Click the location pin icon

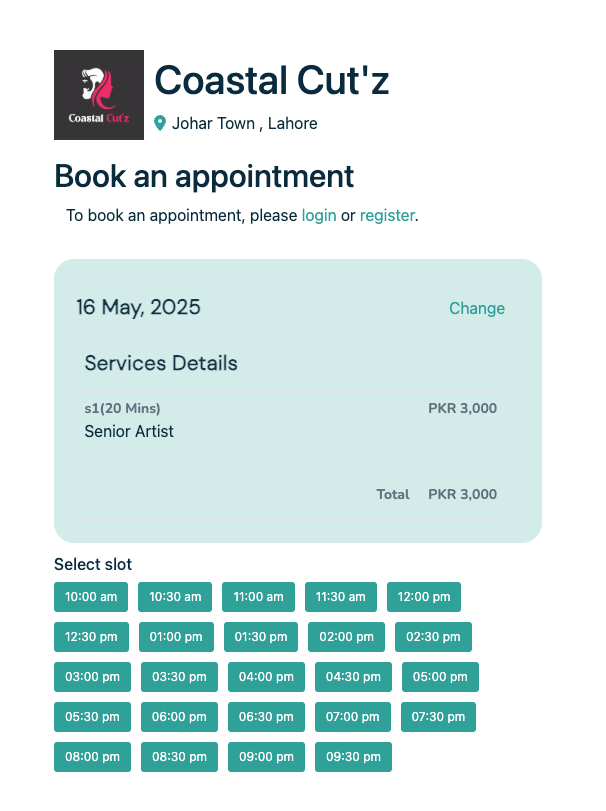click(x=160, y=124)
